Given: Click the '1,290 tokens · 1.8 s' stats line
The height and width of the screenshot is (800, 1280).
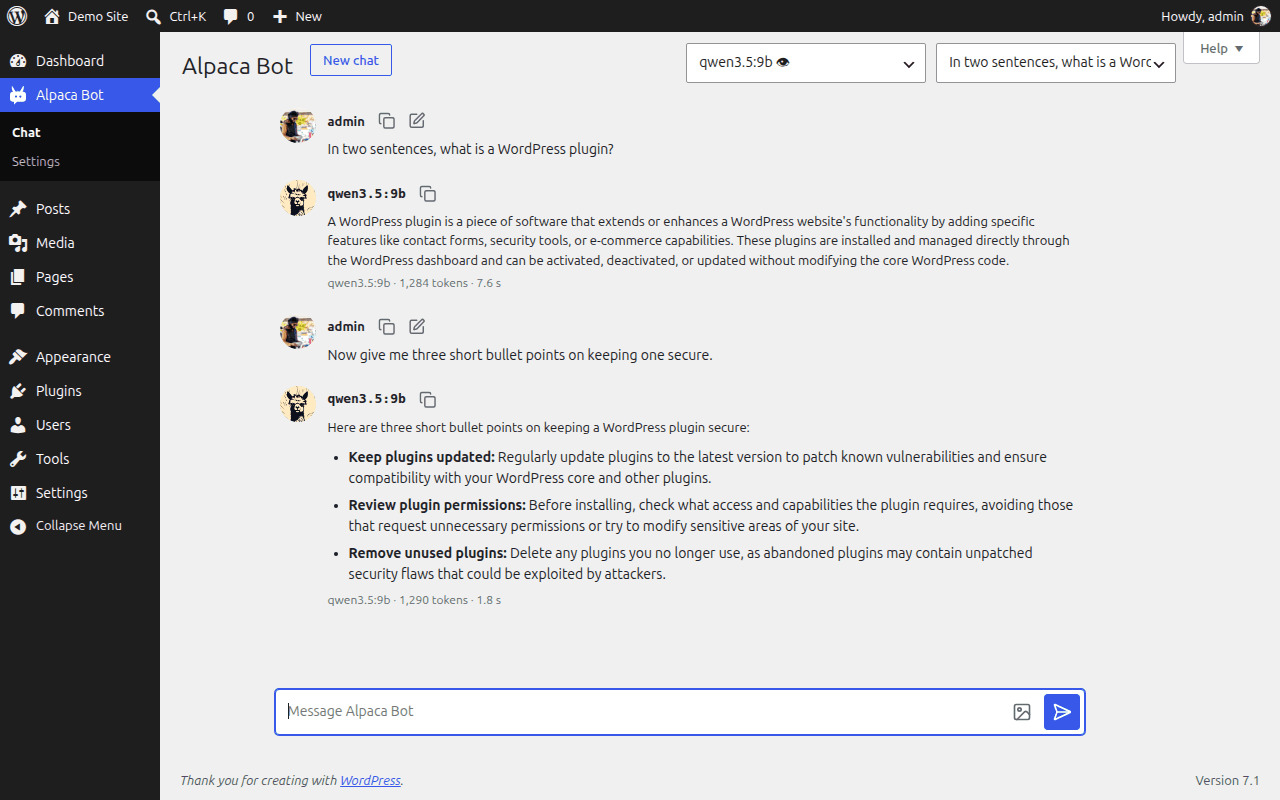Looking at the screenshot, I should 414,600.
